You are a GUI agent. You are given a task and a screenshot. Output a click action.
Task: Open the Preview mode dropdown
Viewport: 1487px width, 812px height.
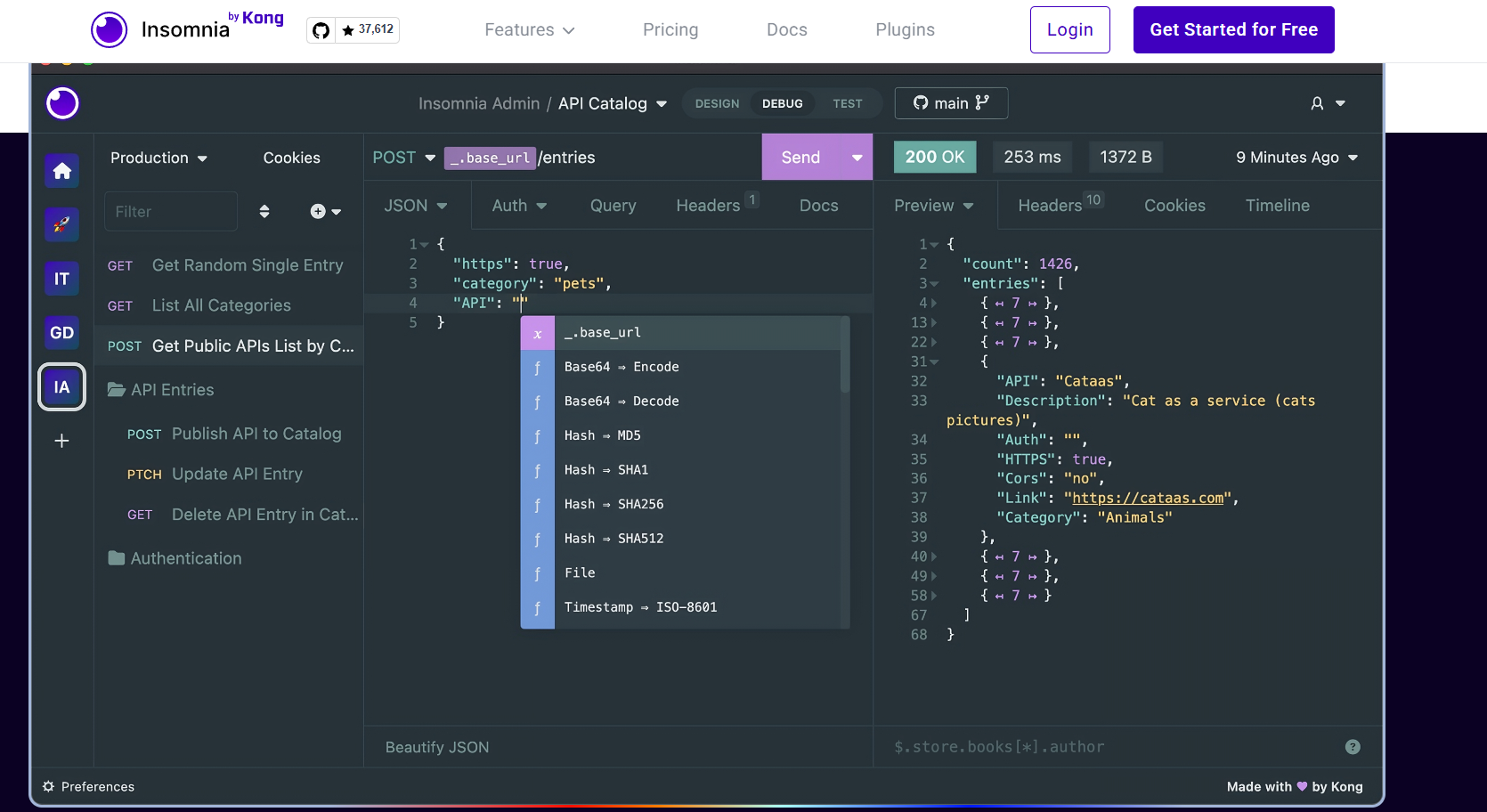tap(934, 206)
